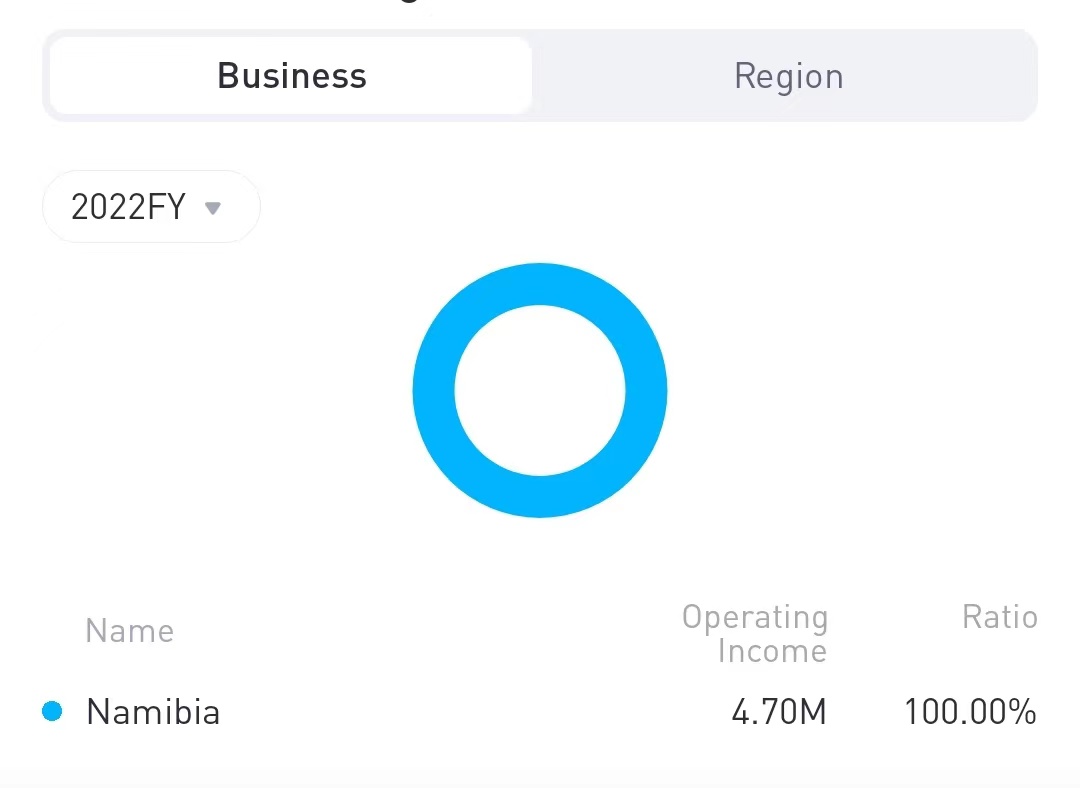Viewport: 1080px width, 788px height.
Task: Click the gray track of the Business/Region switcher
Action: click(540, 116)
